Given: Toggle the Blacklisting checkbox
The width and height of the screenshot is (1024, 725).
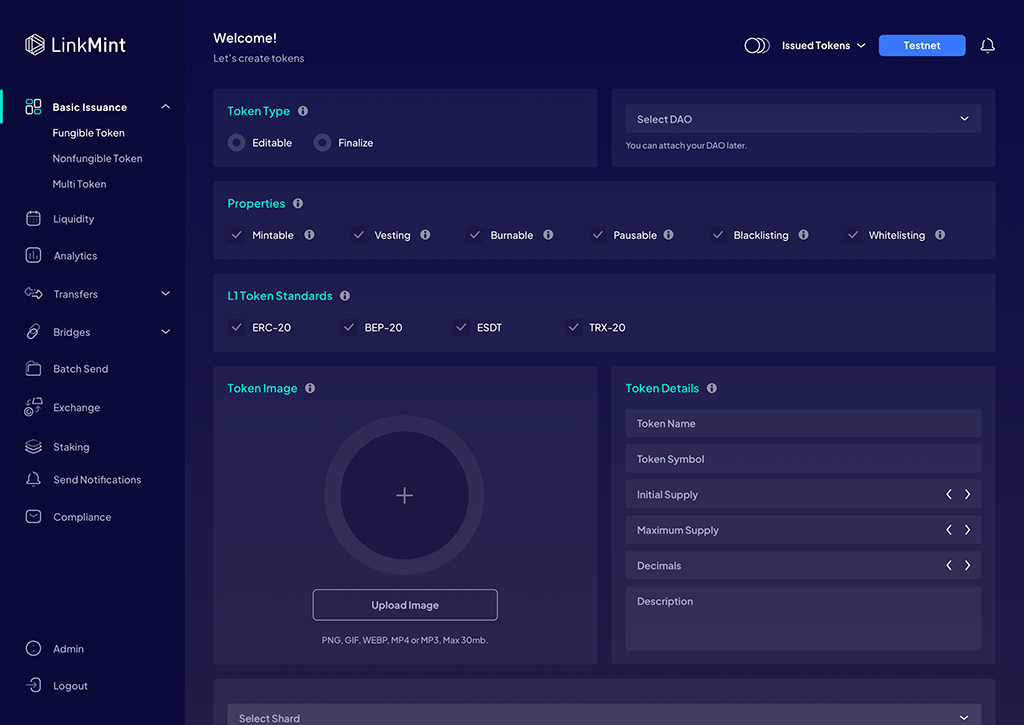Looking at the screenshot, I should pyautogui.click(x=718, y=234).
